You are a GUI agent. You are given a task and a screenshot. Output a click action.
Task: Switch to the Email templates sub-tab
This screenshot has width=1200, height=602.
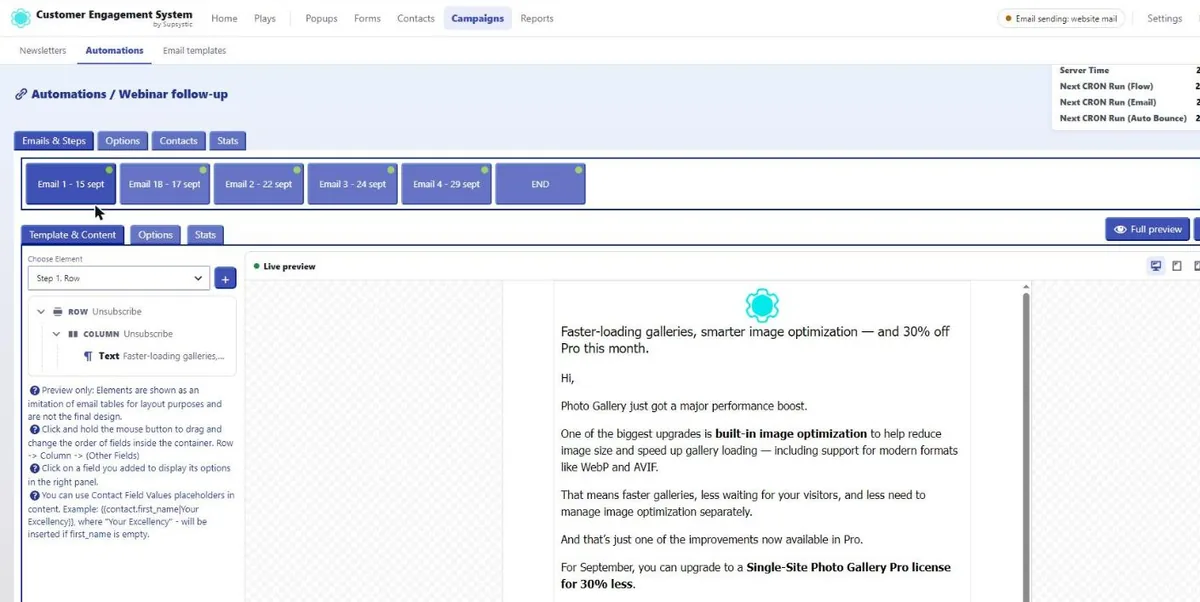[x=194, y=51]
